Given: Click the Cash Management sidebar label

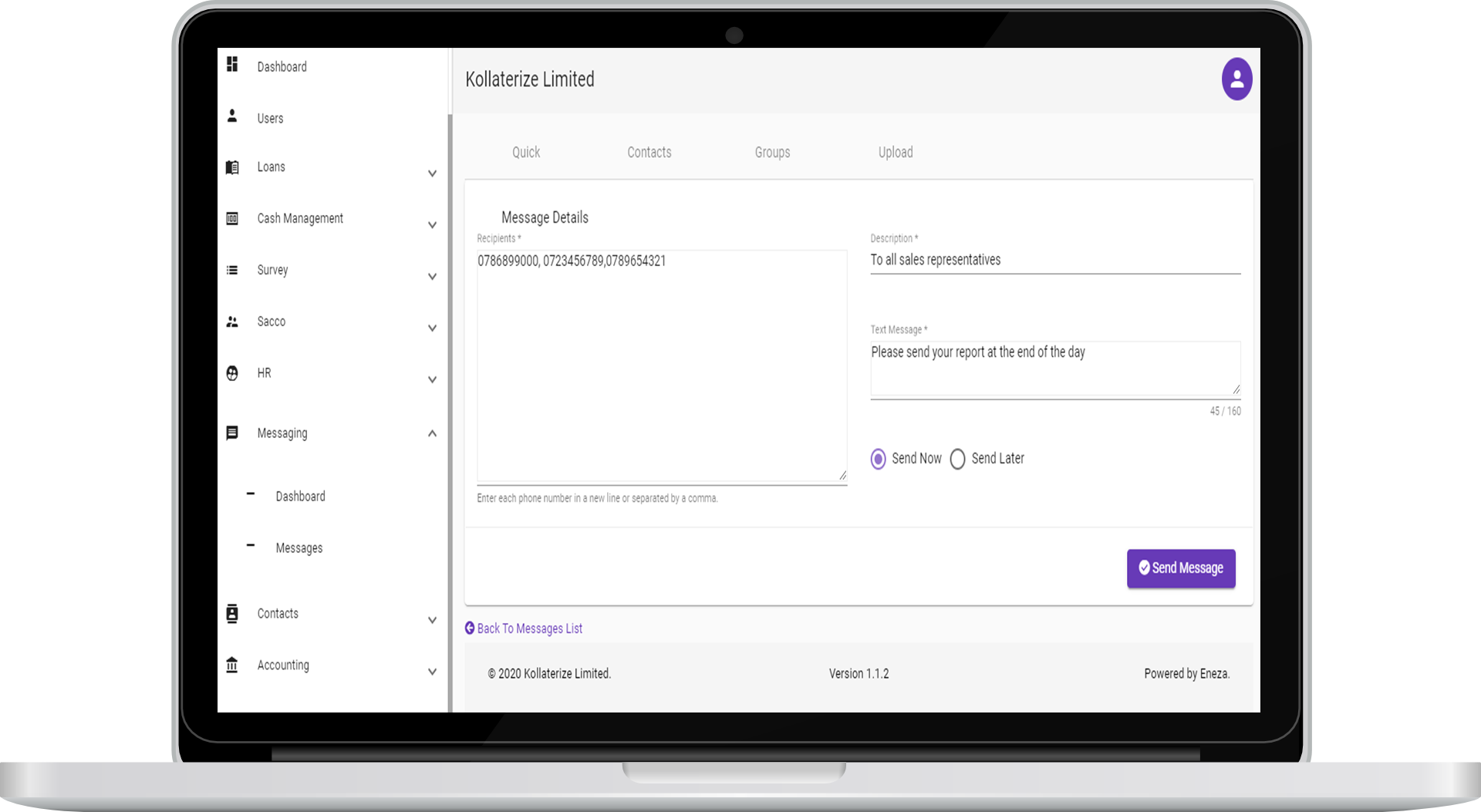Looking at the screenshot, I should (x=300, y=219).
